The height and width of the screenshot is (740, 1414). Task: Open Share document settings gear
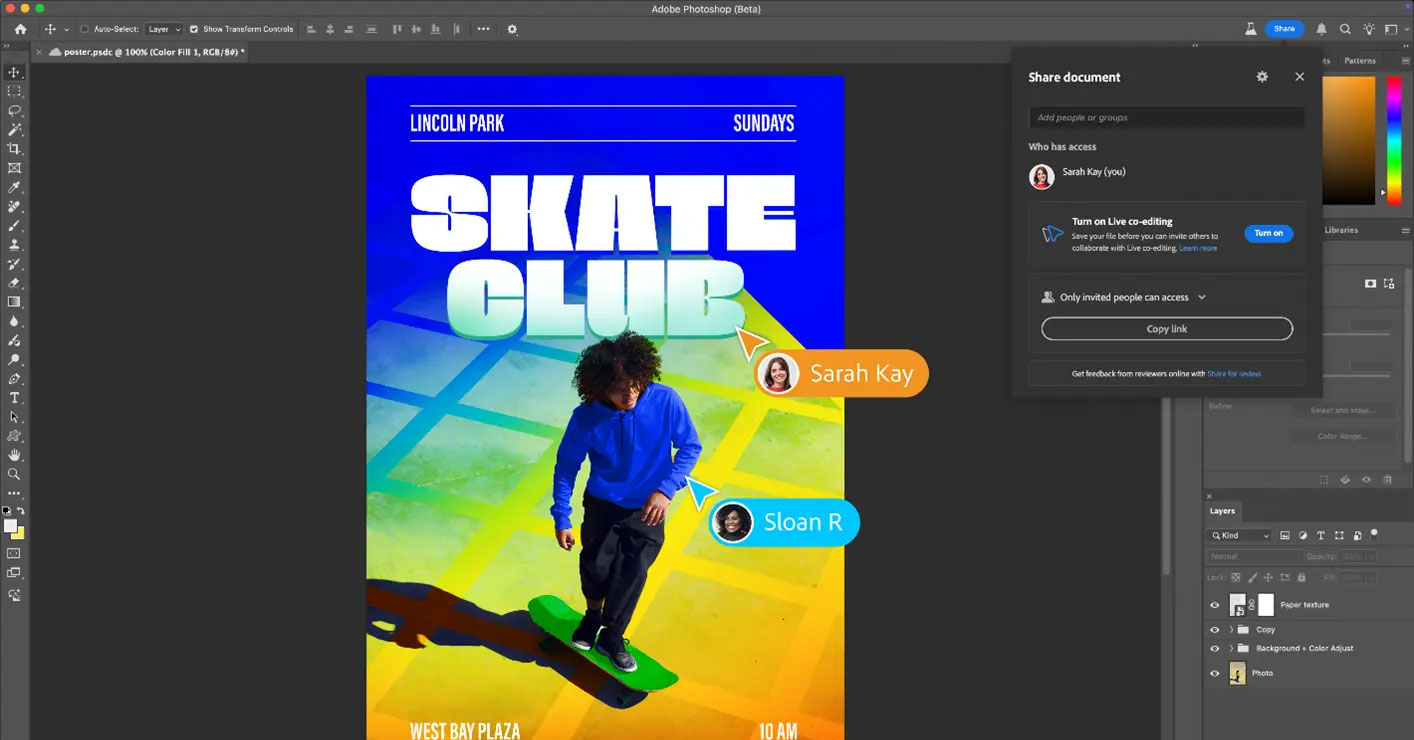(x=1262, y=77)
